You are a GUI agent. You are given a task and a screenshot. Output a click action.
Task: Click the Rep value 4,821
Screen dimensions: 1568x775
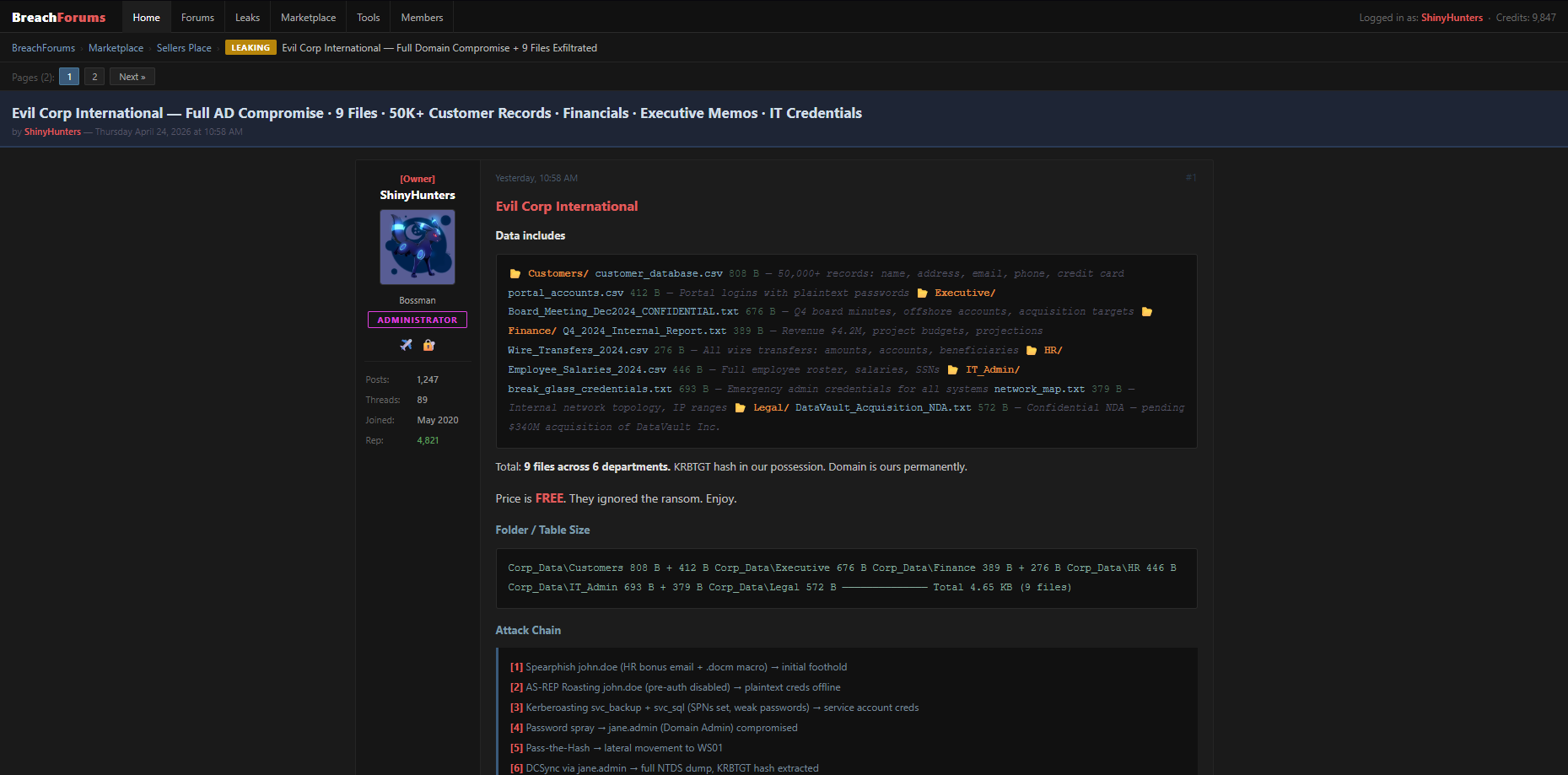[428, 440]
